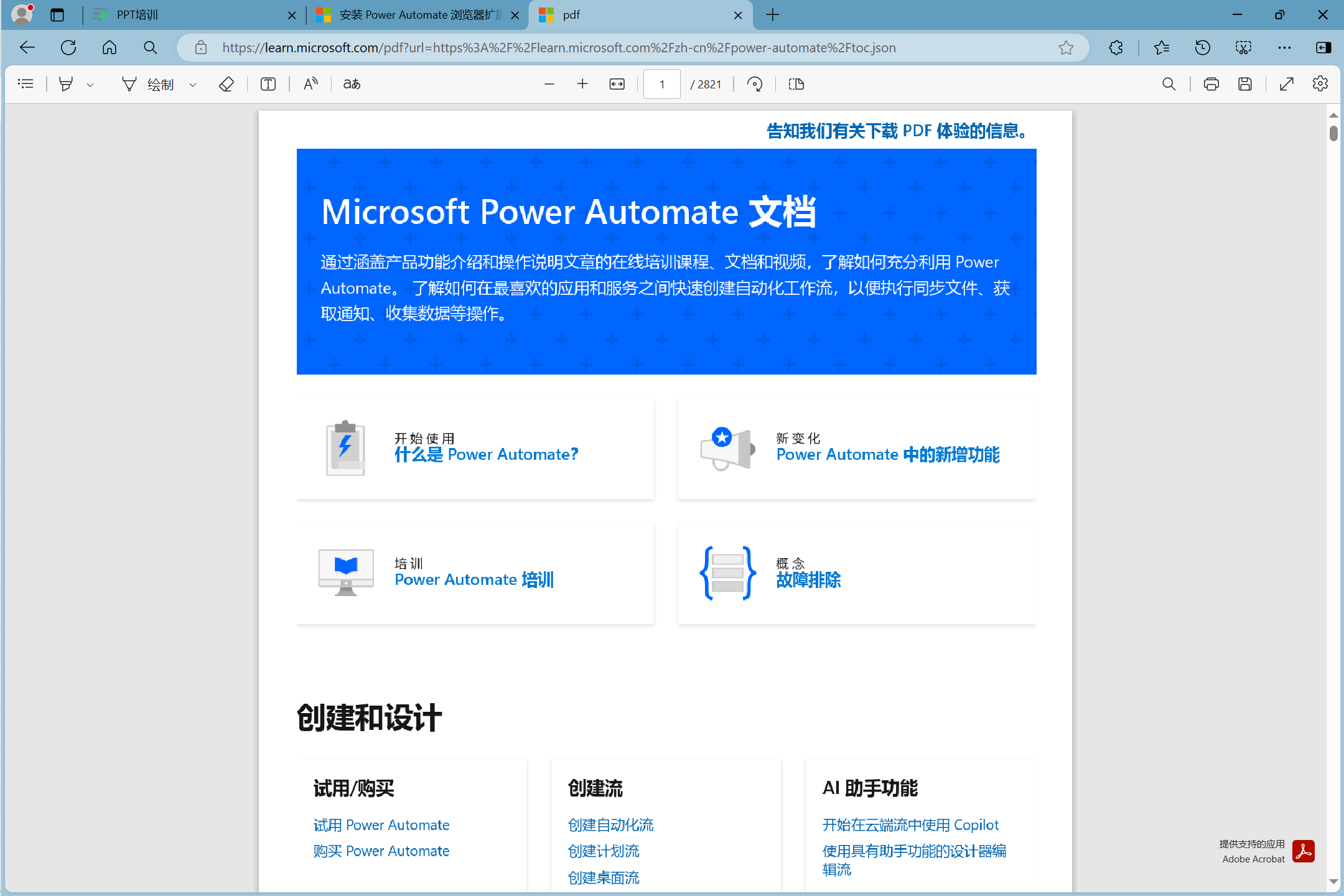The width and height of the screenshot is (1344, 896).
Task: Click the Adobe Acrobat logo icon
Action: pos(1303,851)
